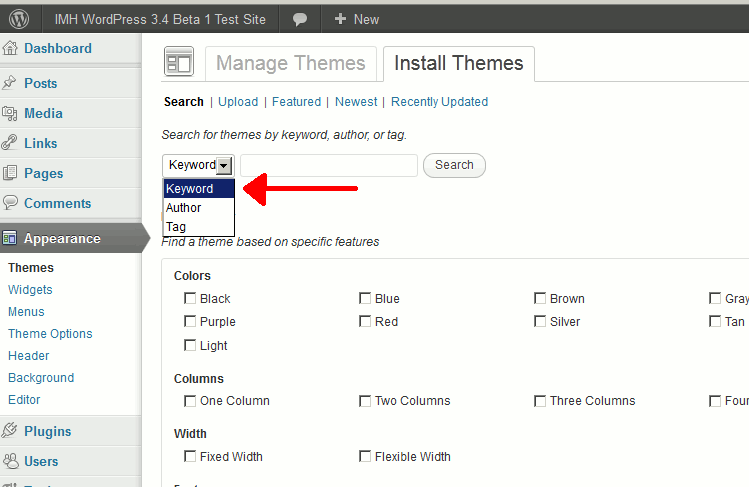Click the theme search text field

coord(329,165)
